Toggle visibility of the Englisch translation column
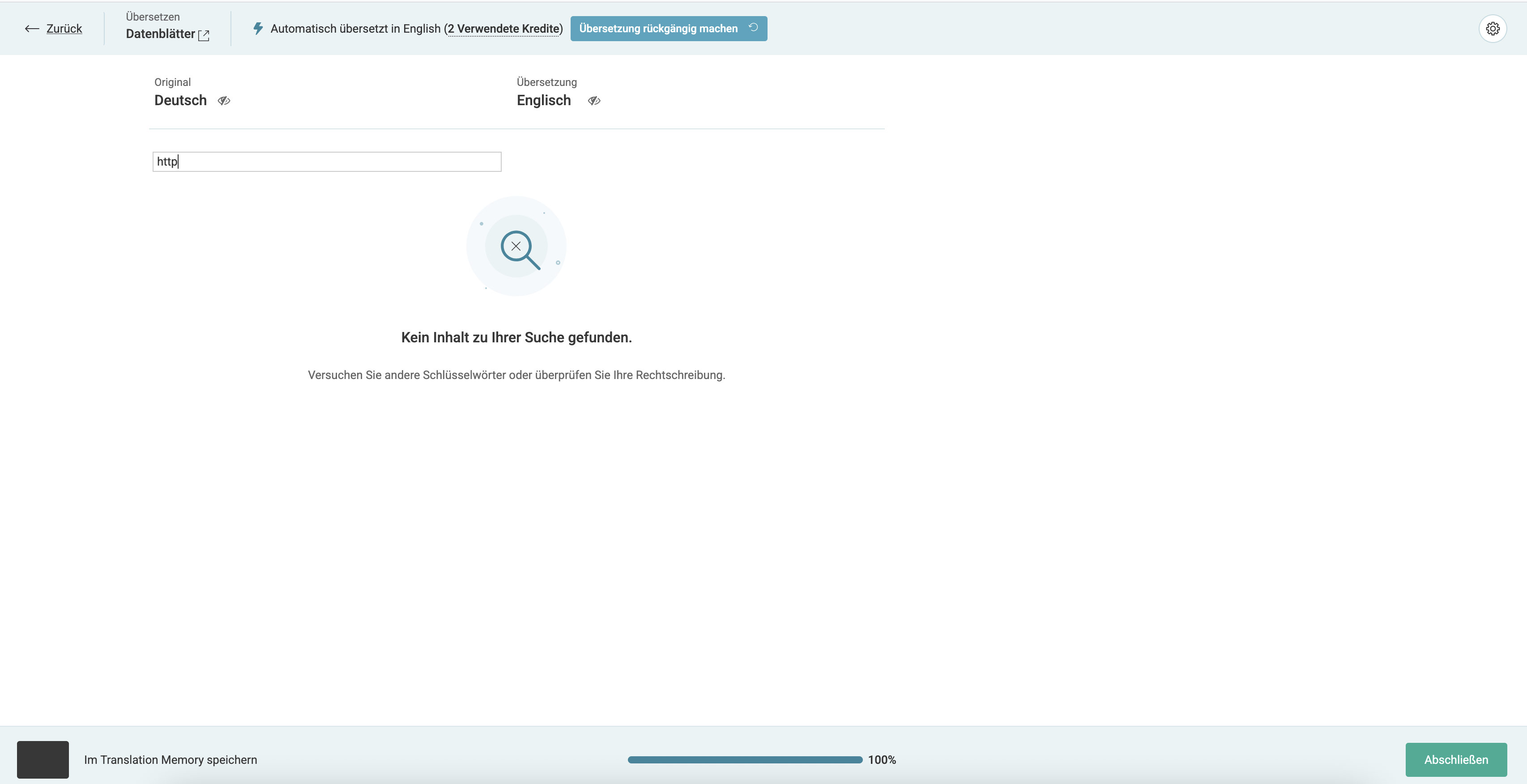 [594, 101]
